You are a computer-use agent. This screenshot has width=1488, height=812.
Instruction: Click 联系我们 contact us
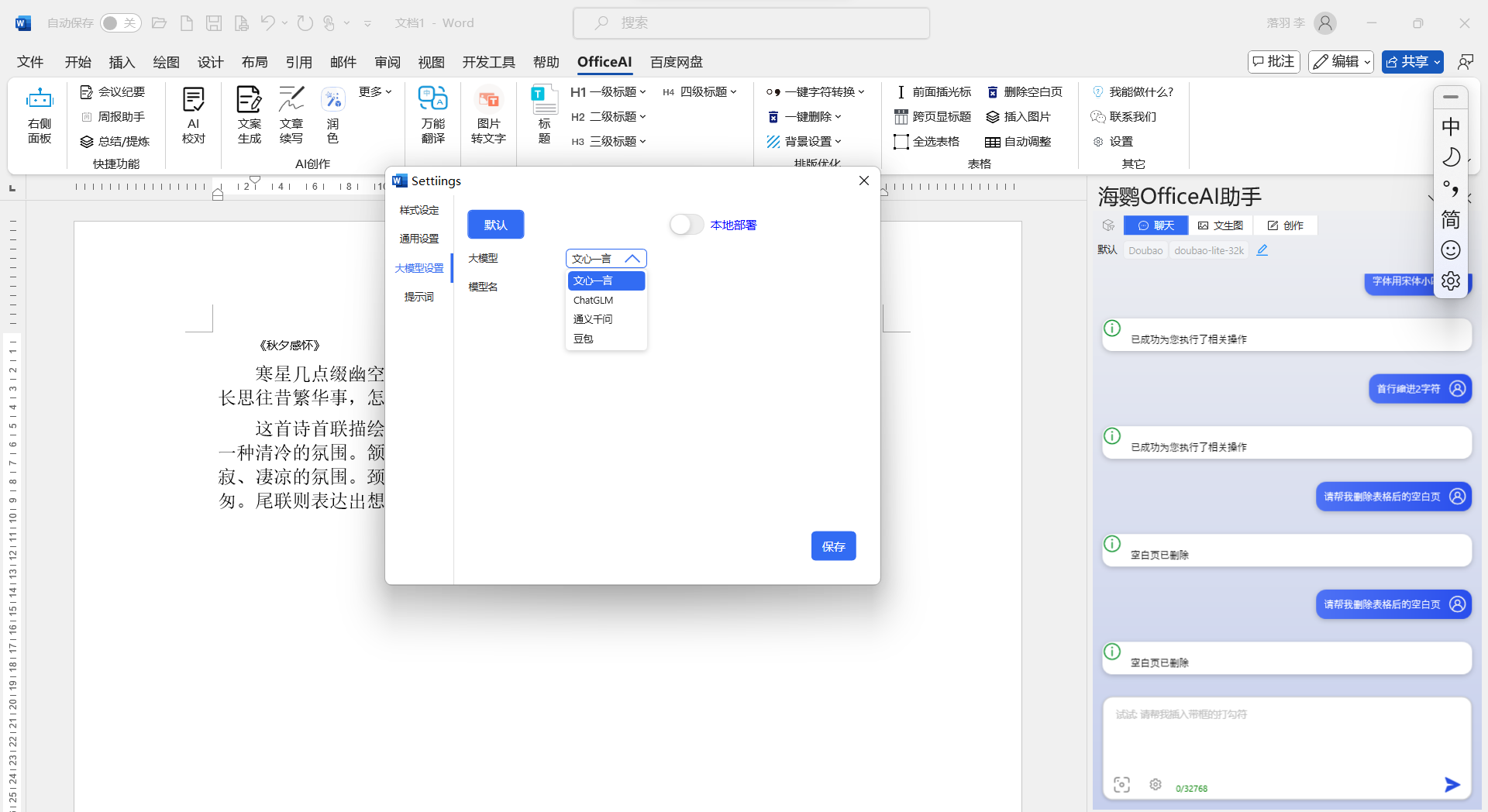click(1124, 117)
